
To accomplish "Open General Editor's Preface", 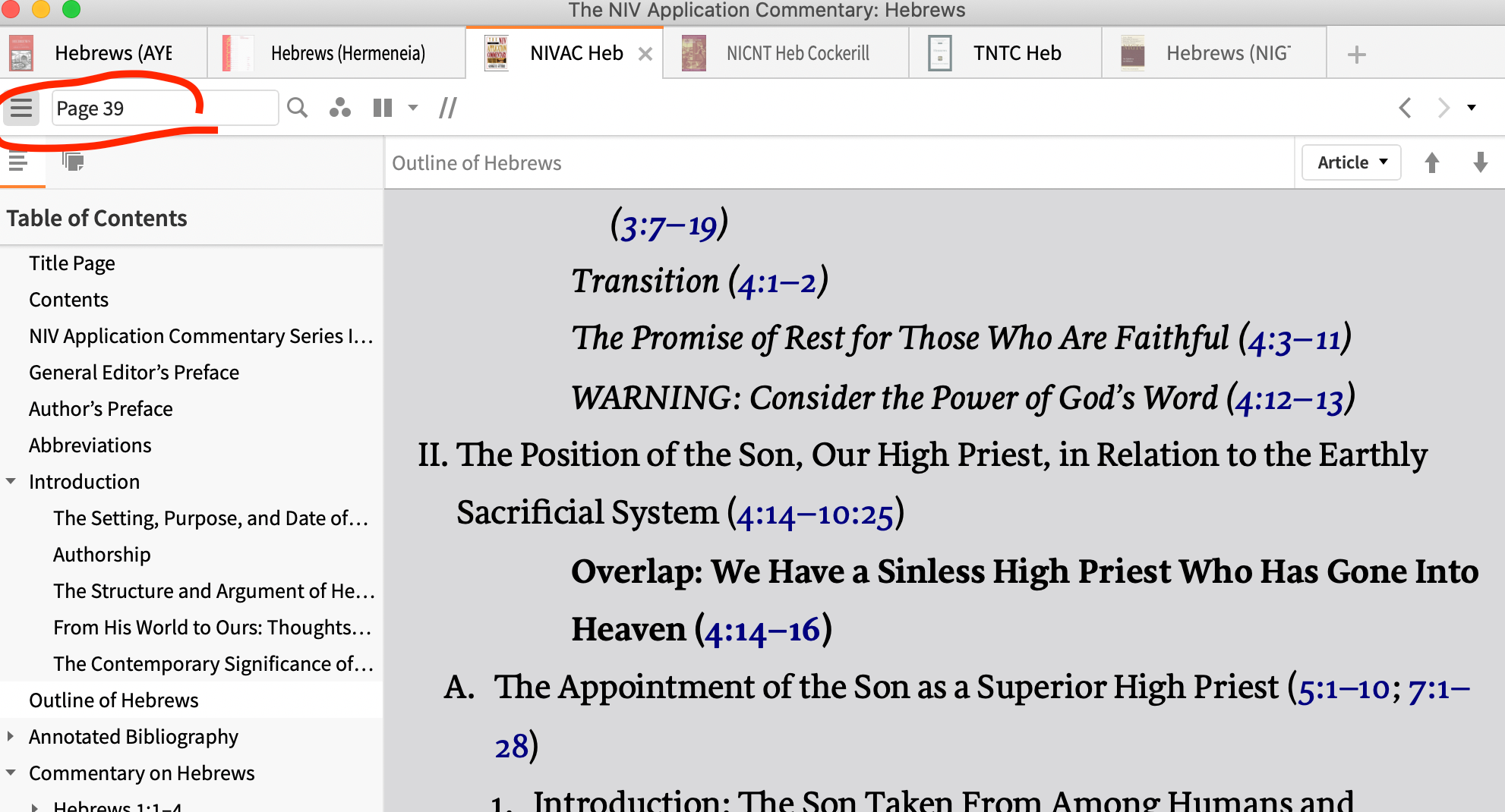I will pos(134,373).
